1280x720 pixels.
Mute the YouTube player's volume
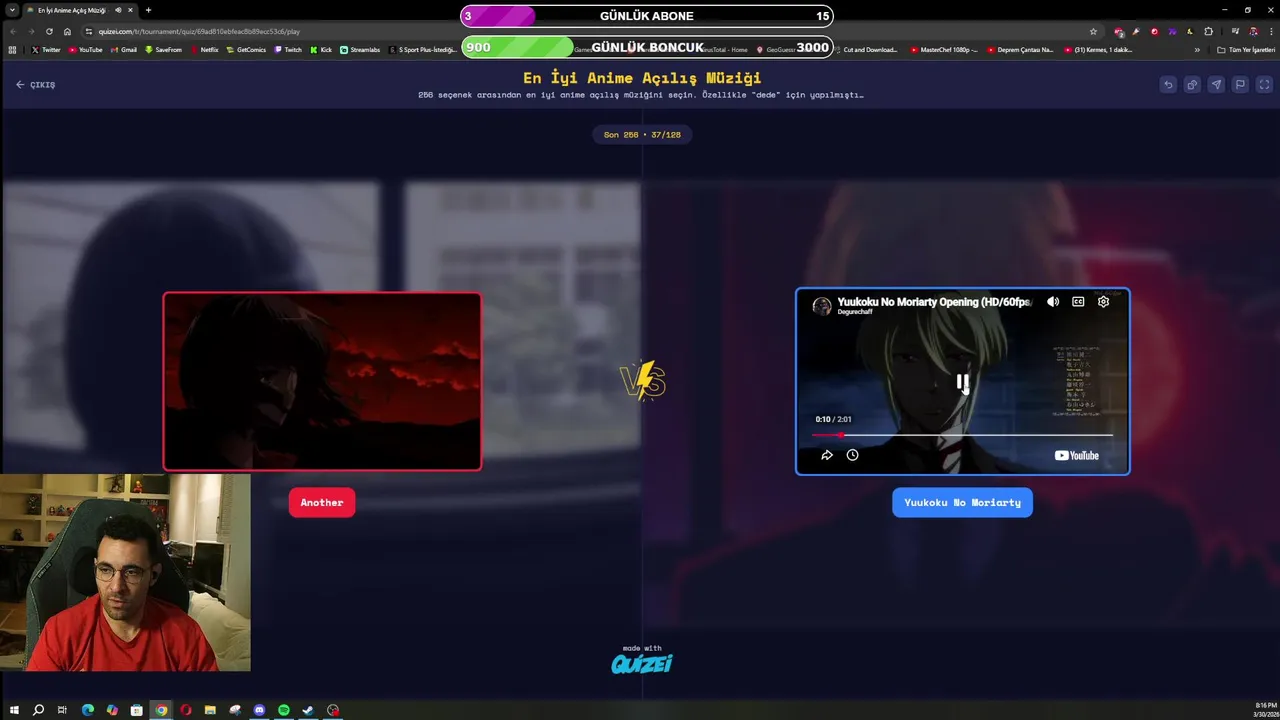[x=1053, y=301]
